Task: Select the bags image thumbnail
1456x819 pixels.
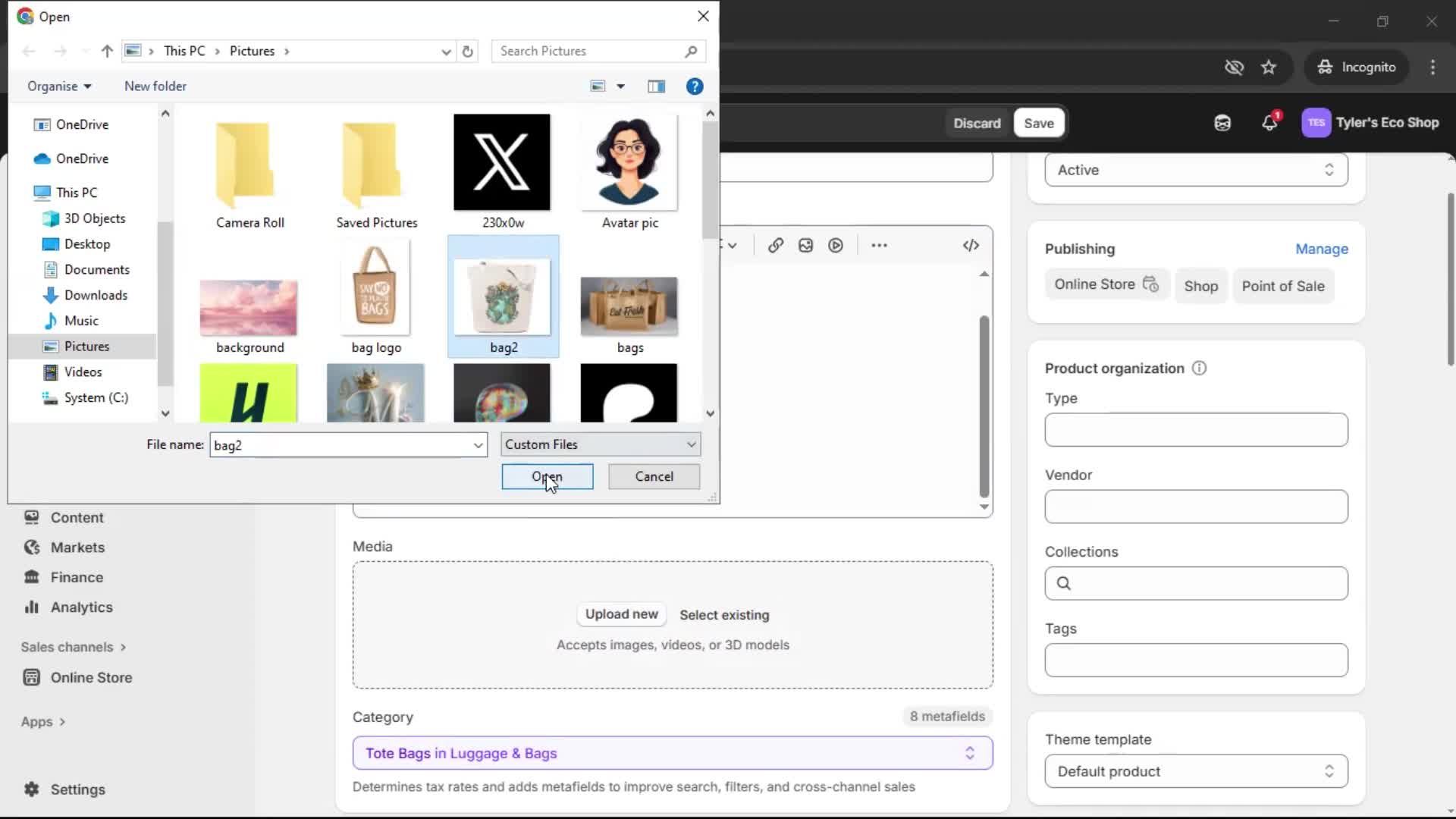Action: [629, 307]
